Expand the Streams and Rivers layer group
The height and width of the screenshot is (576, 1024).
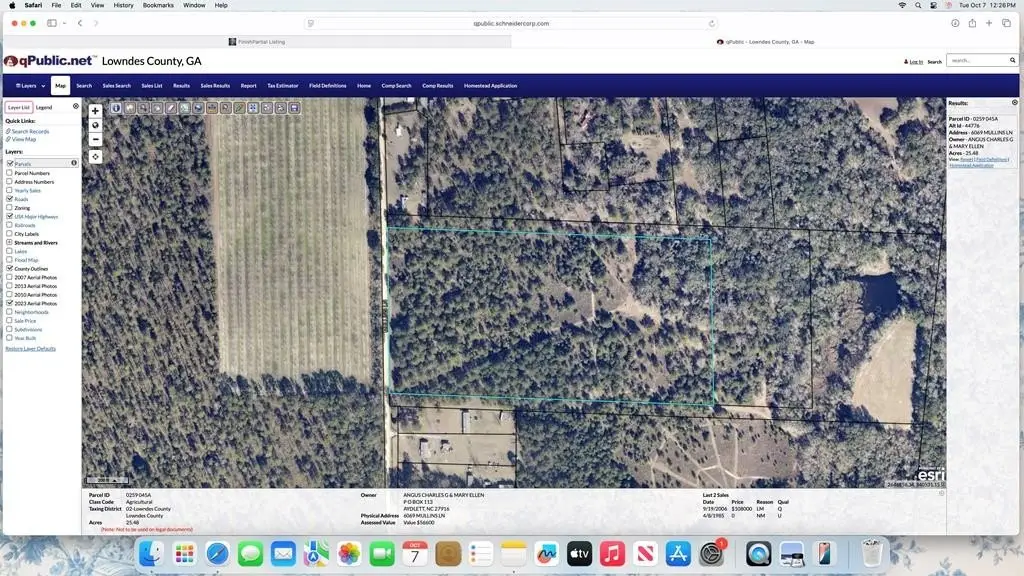coord(10,243)
